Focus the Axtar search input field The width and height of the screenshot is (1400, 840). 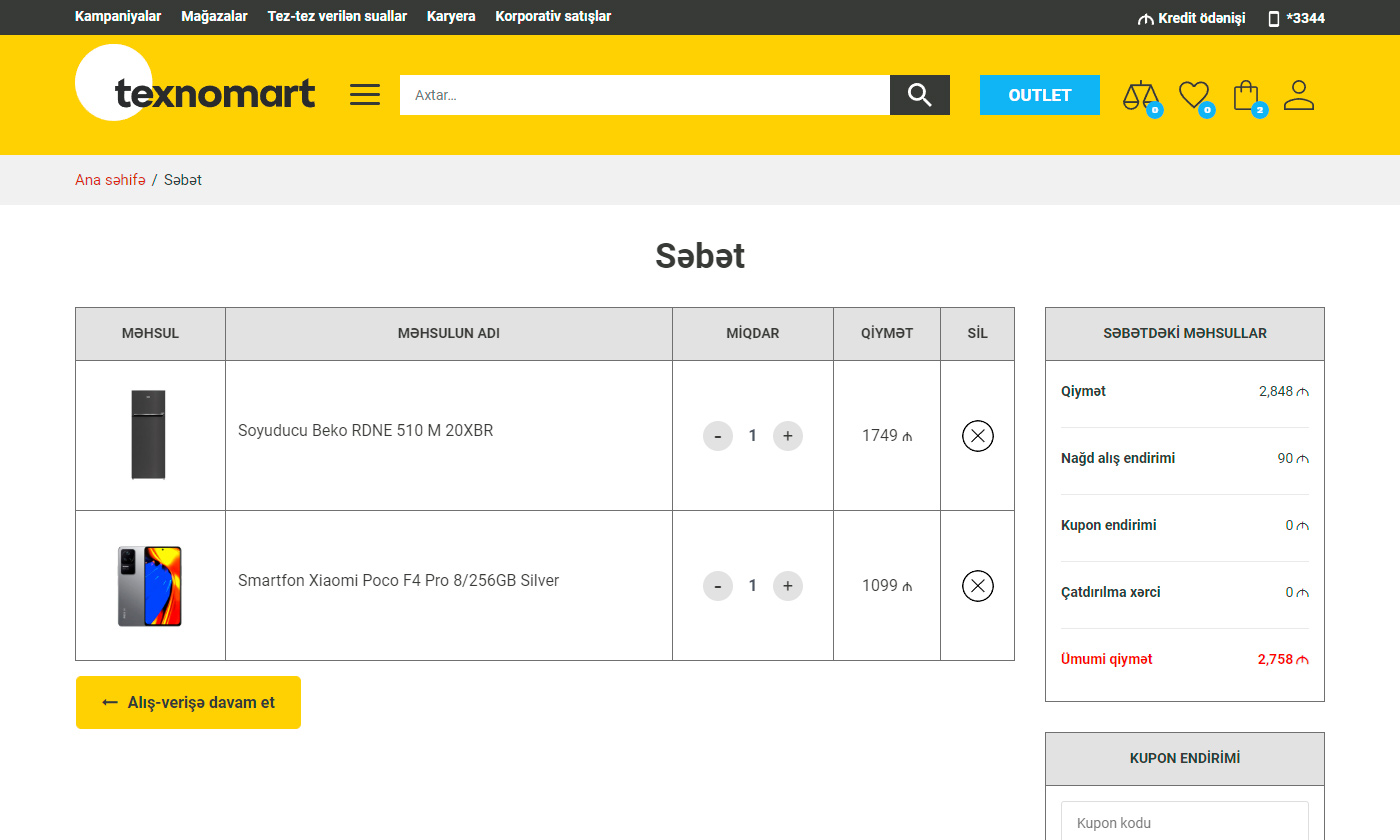(x=644, y=95)
